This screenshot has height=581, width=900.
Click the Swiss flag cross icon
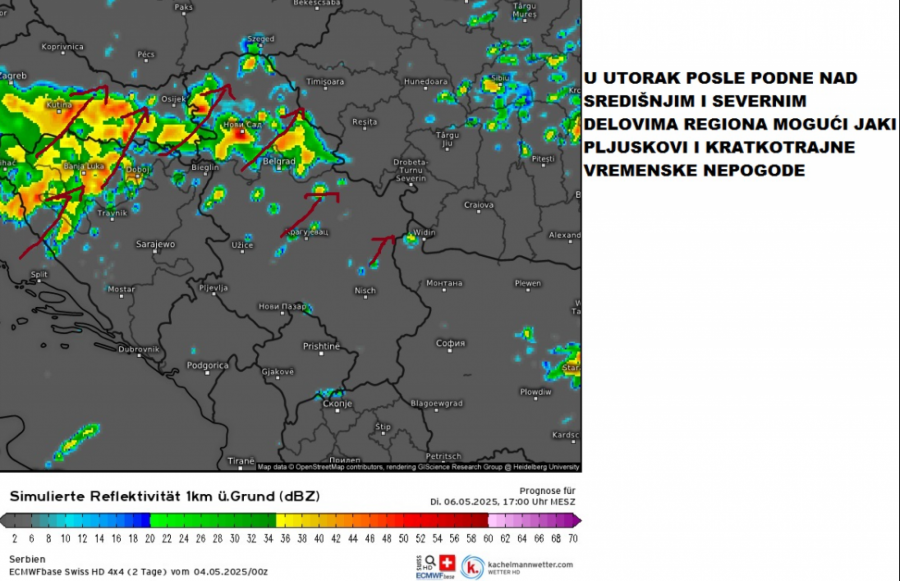[x=447, y=562]
